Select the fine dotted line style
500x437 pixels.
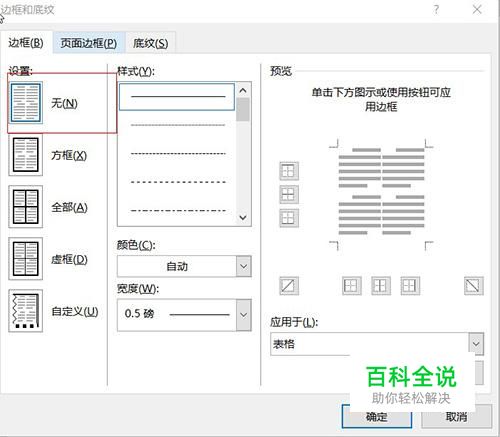pyautogui.click(x=178, y=125)
